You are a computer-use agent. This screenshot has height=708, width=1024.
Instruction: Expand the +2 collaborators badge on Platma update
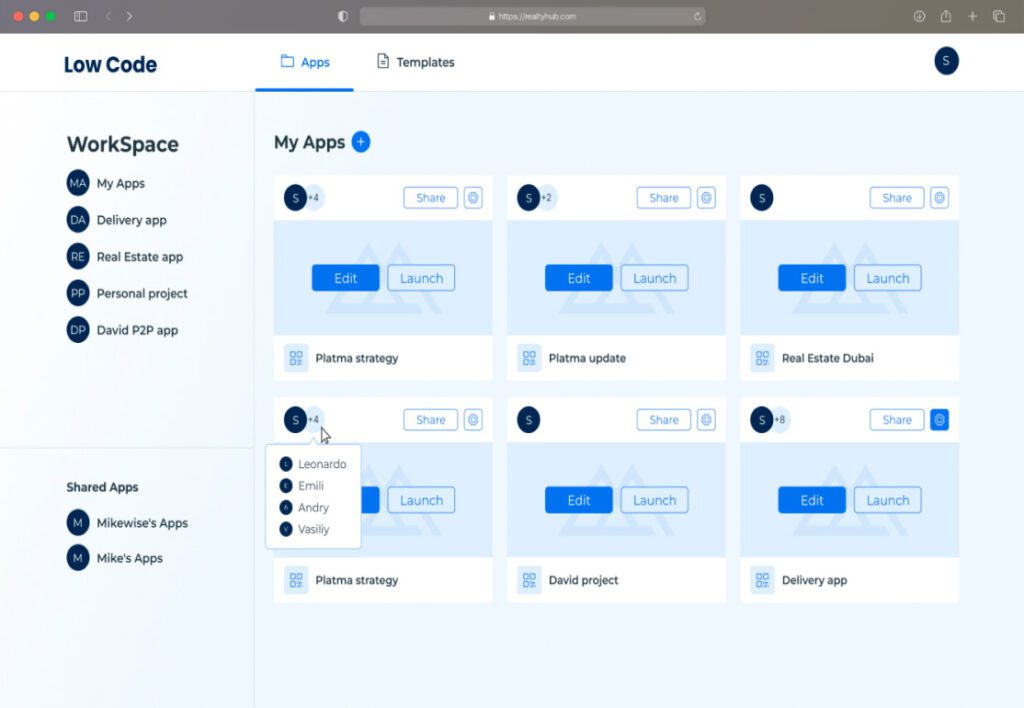pos(546,198)
